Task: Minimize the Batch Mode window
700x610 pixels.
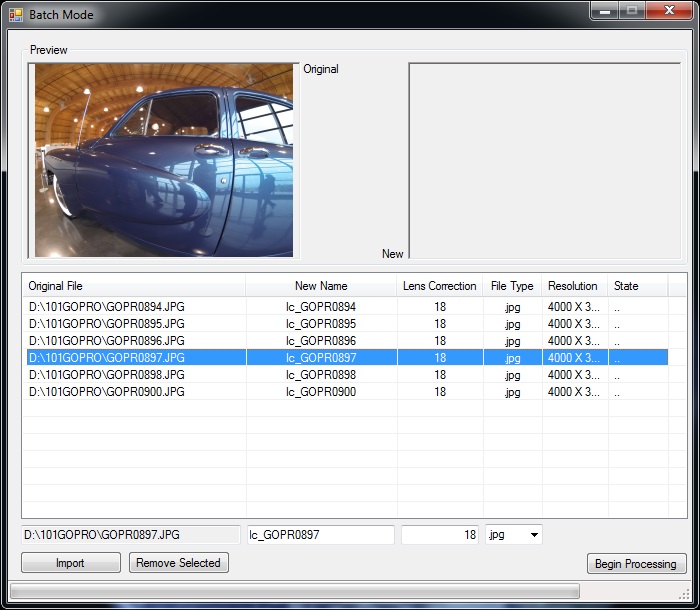Action: coord(604,11)
